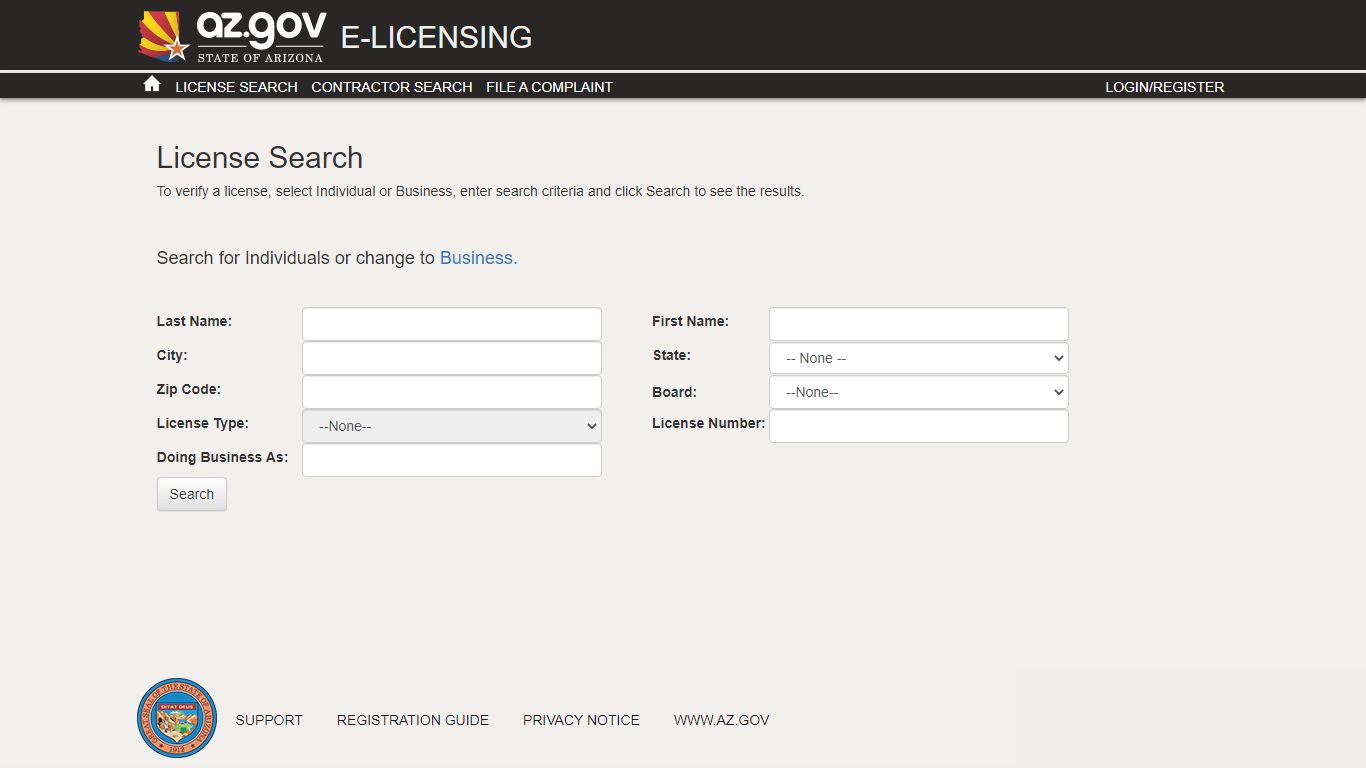The image size is (1366, 768).
Task: Click the License Number label
Action: (708, 423)
